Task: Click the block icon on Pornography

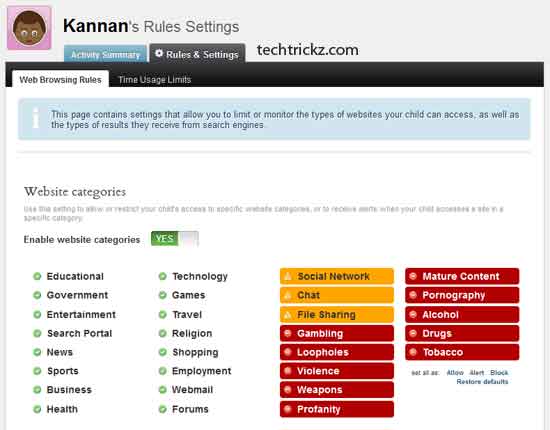Action: pyautogui.click(x=413, y=295)
